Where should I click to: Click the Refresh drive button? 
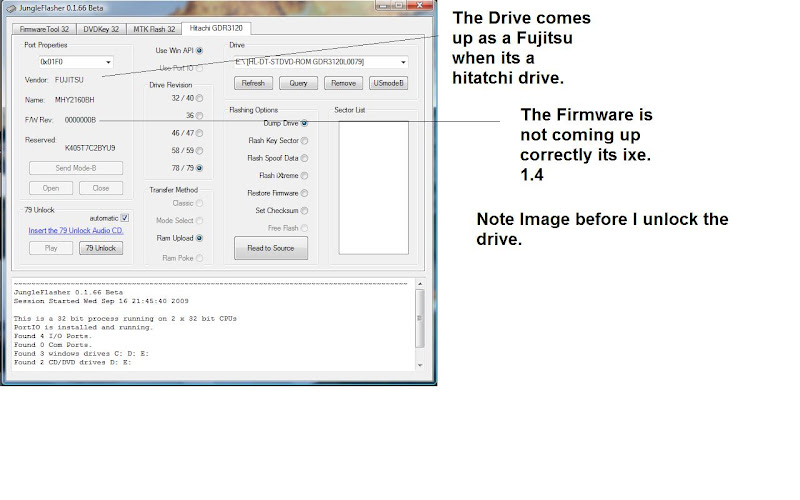(x=253, y=83)
